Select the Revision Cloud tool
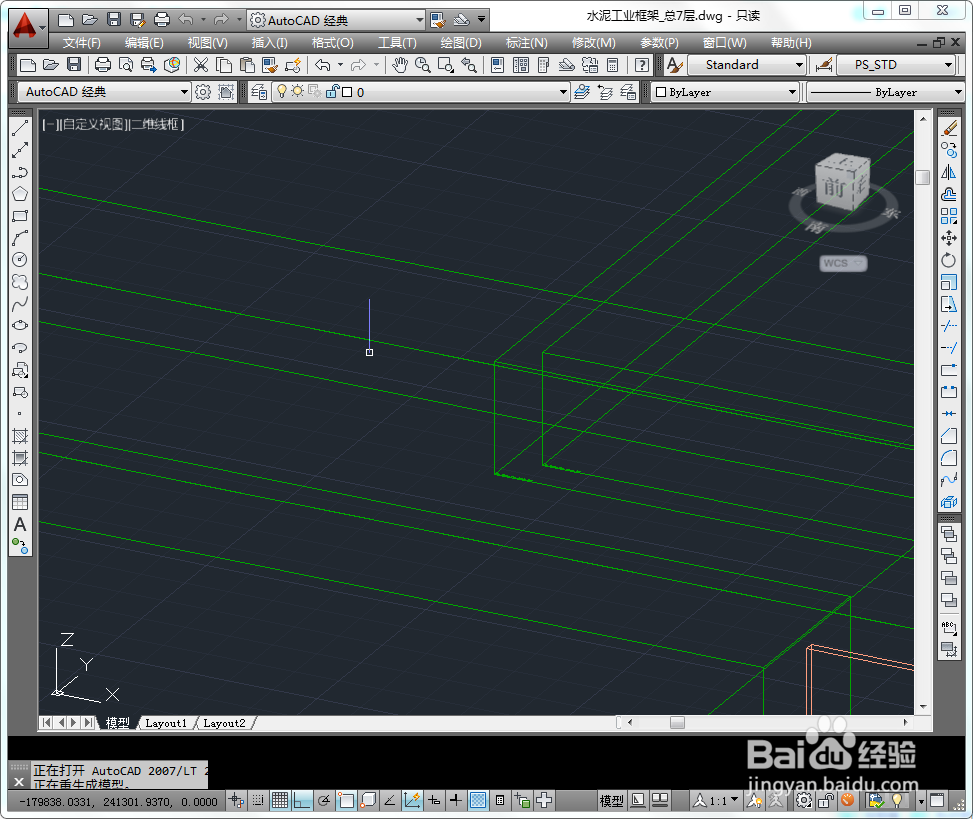973x819 pixels. (x=20, y=282)
